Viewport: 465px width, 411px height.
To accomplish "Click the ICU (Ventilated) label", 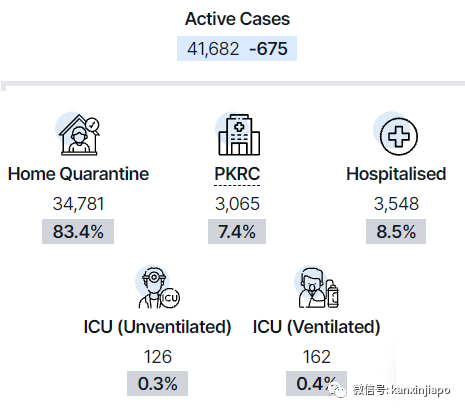I will 316,327.
